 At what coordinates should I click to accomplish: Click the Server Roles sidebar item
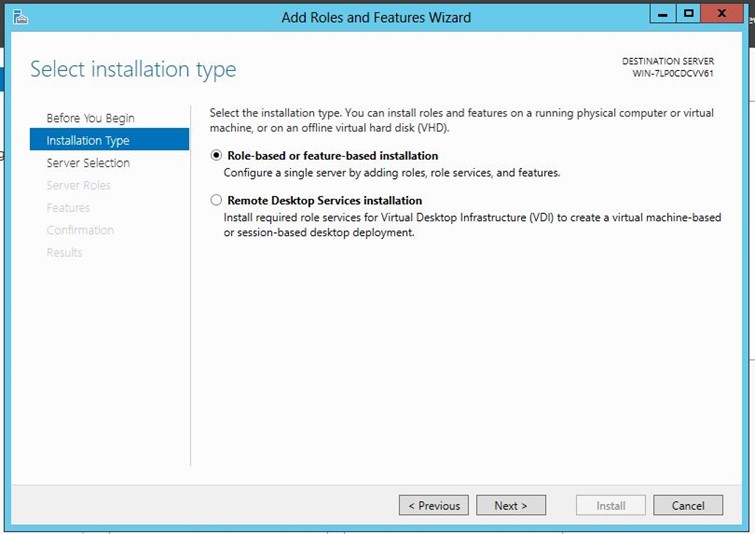click(x=78, y=185)
